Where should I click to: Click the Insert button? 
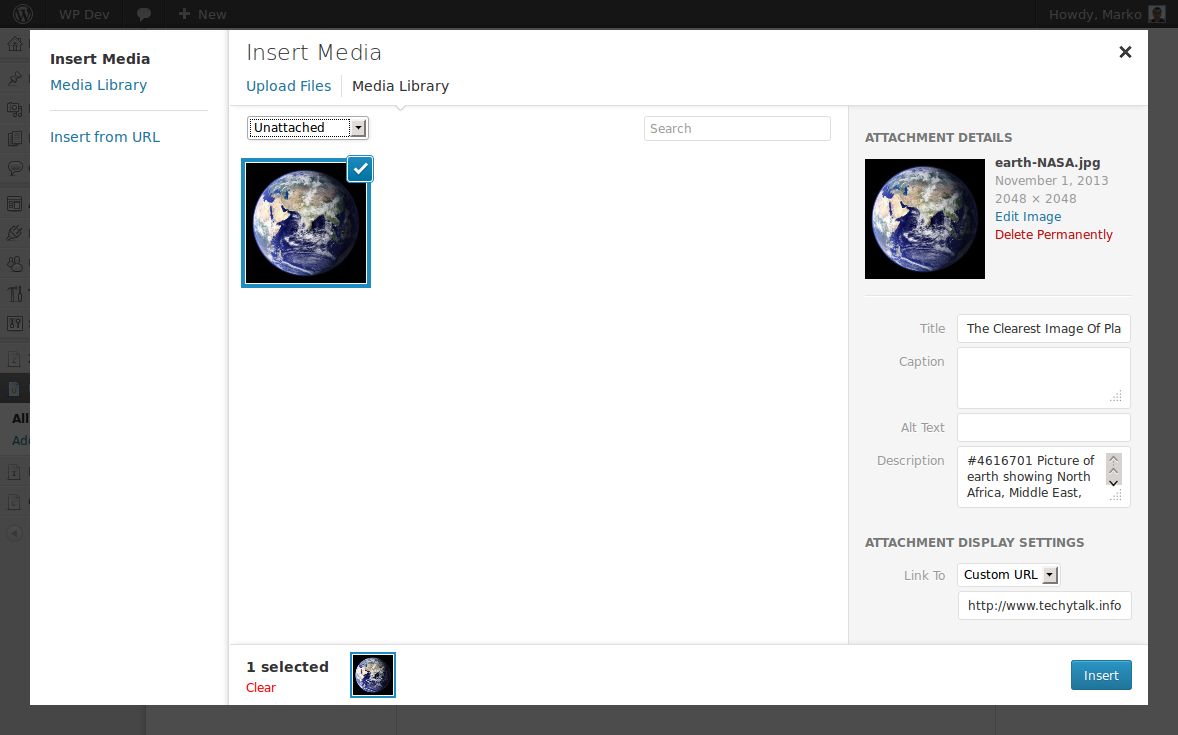click(x=1101, y=675)
